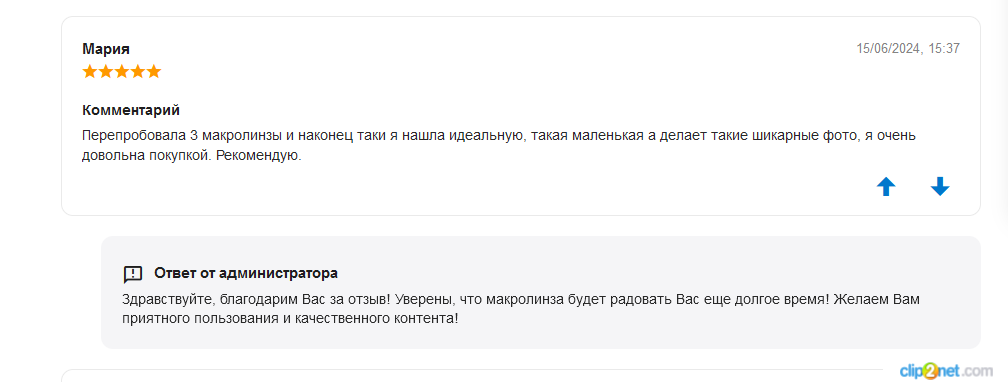The image size is (1008, 382).
Task: Upvote Мария's review with the up arrow
Action: (886, 186)
